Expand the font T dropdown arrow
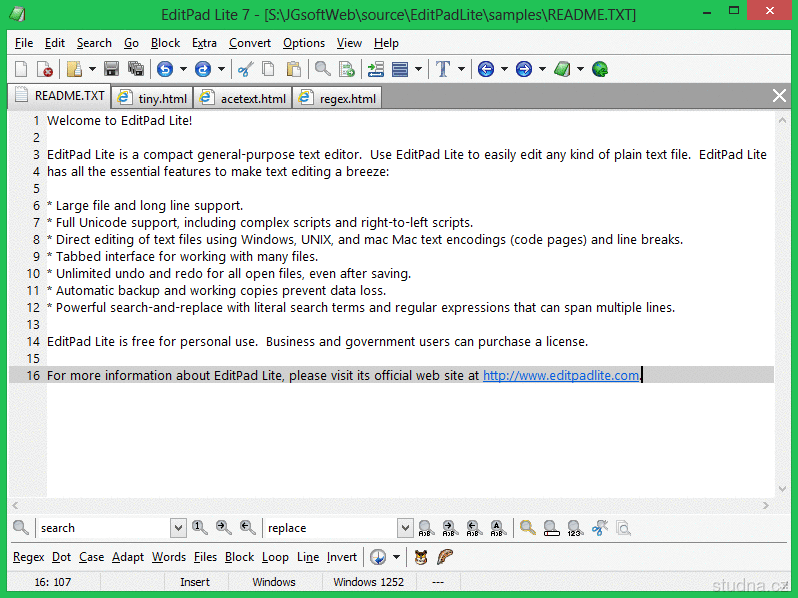 (x=462, y=69)
